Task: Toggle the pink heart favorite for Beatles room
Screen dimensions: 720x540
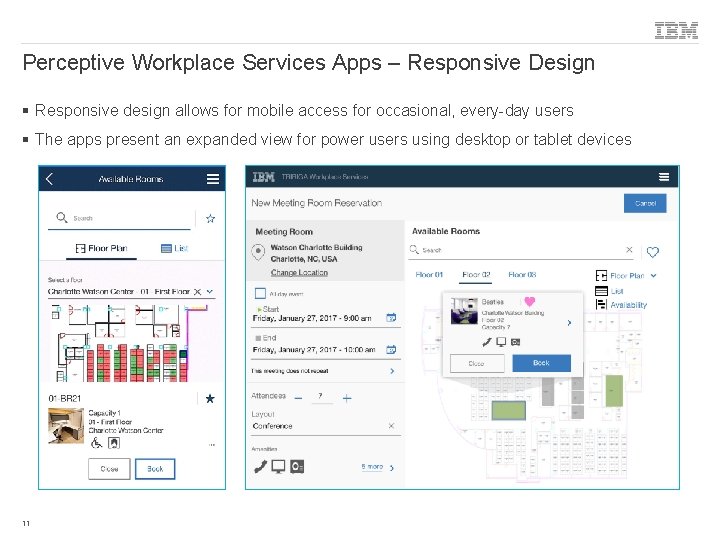Action: [529, 301]
